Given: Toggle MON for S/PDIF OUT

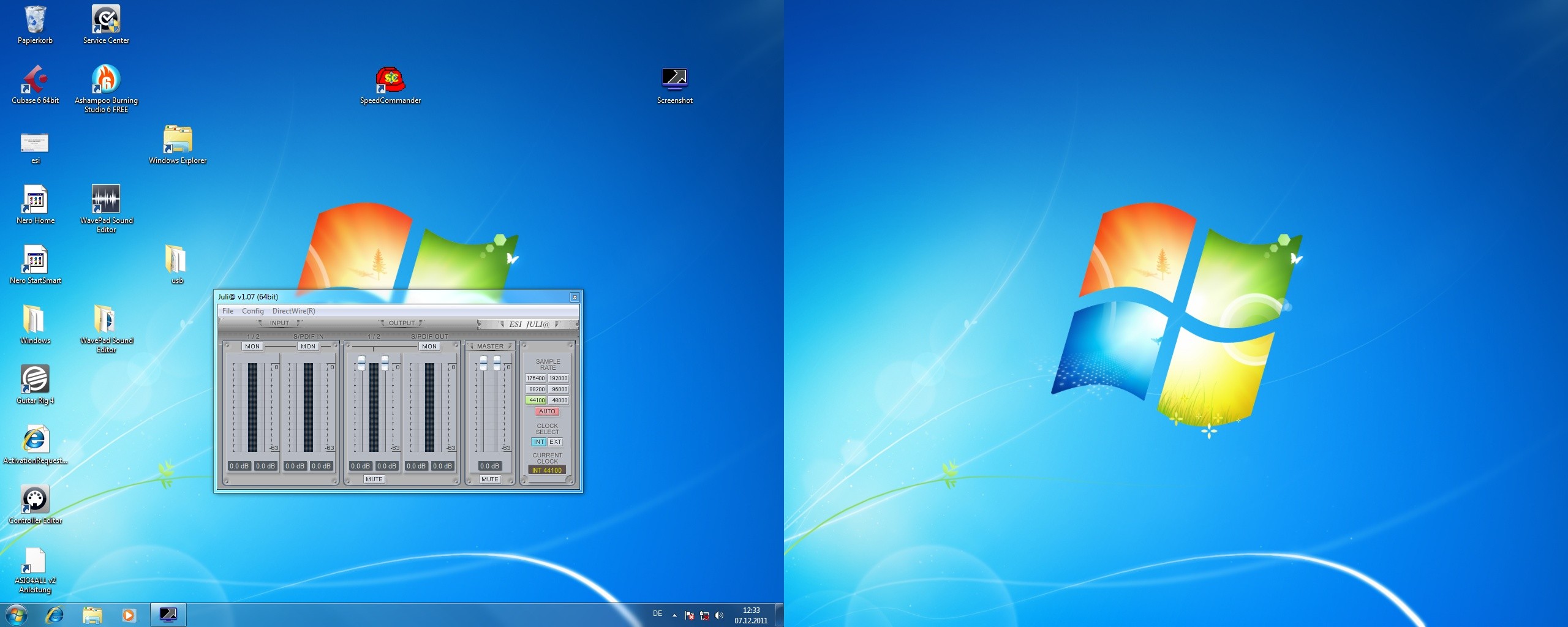Looking at the screenshot, I should (x=429, y=347).
